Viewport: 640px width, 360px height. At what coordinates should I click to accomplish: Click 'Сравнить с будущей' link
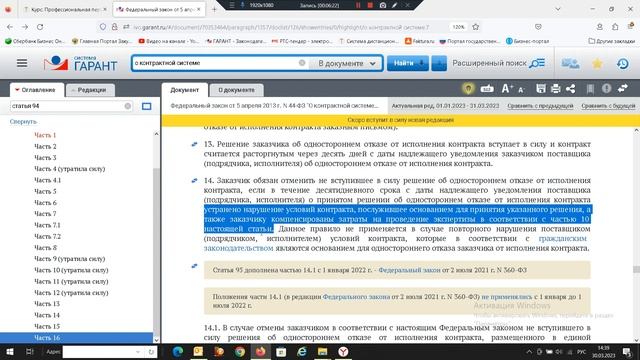click(608, 106)
